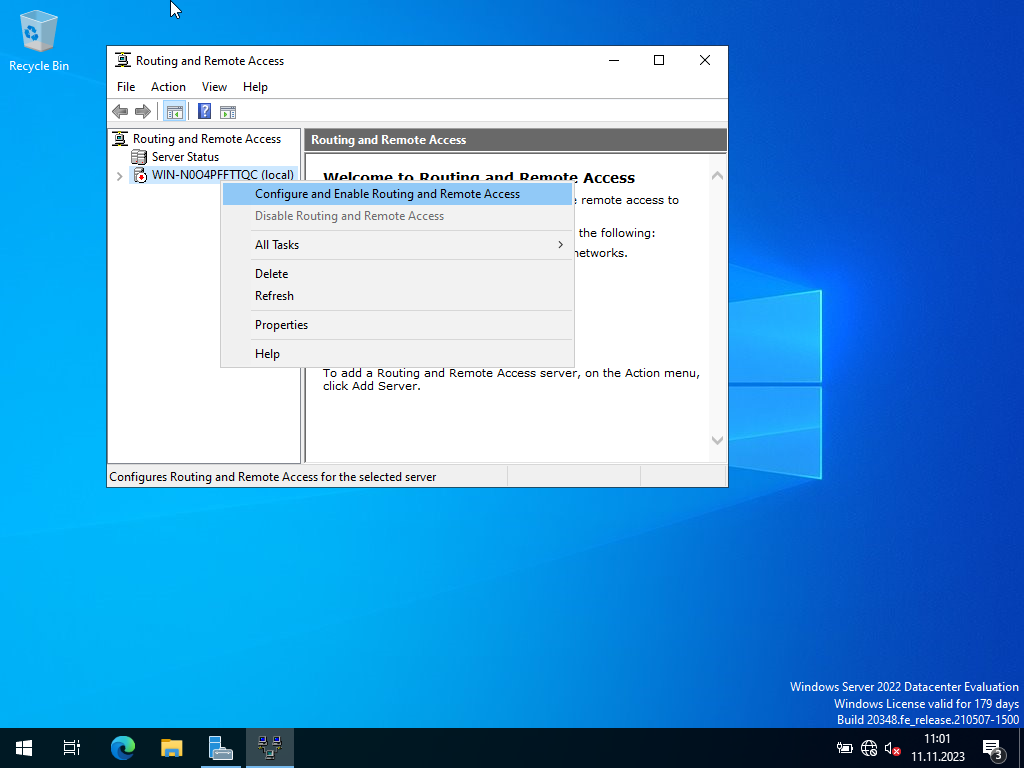Open the Windows Start menu
1024x768 pixels.
coord(24,748)
